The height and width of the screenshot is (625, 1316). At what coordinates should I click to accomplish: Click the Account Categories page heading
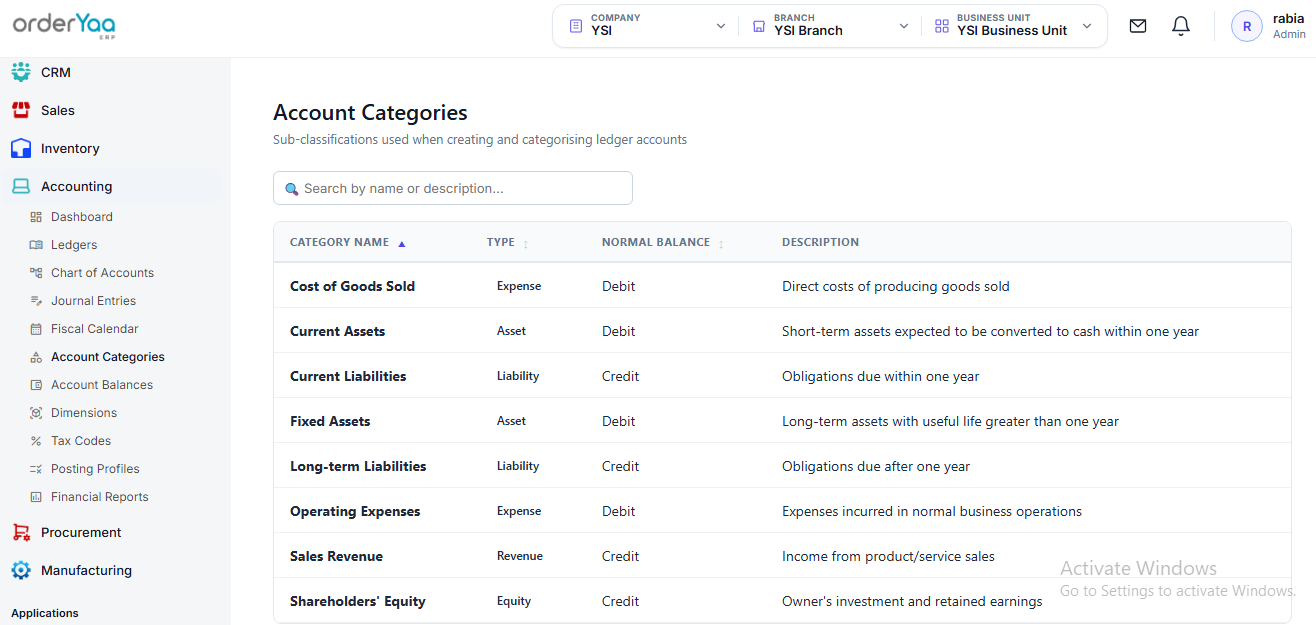point(370,112)
